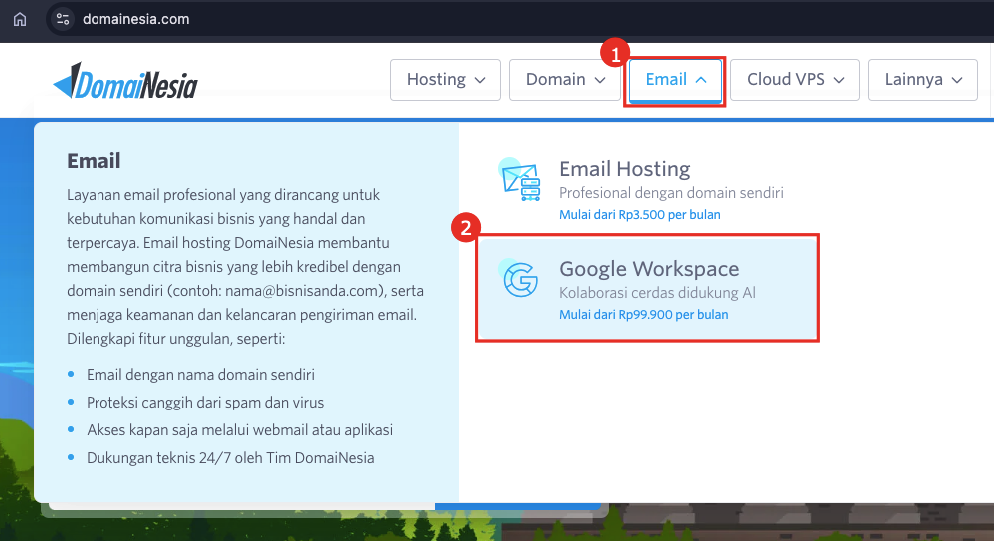Click the Google Workspace G icon
Viewport: 994px width, 541px height.
click(x=520, y=279)
